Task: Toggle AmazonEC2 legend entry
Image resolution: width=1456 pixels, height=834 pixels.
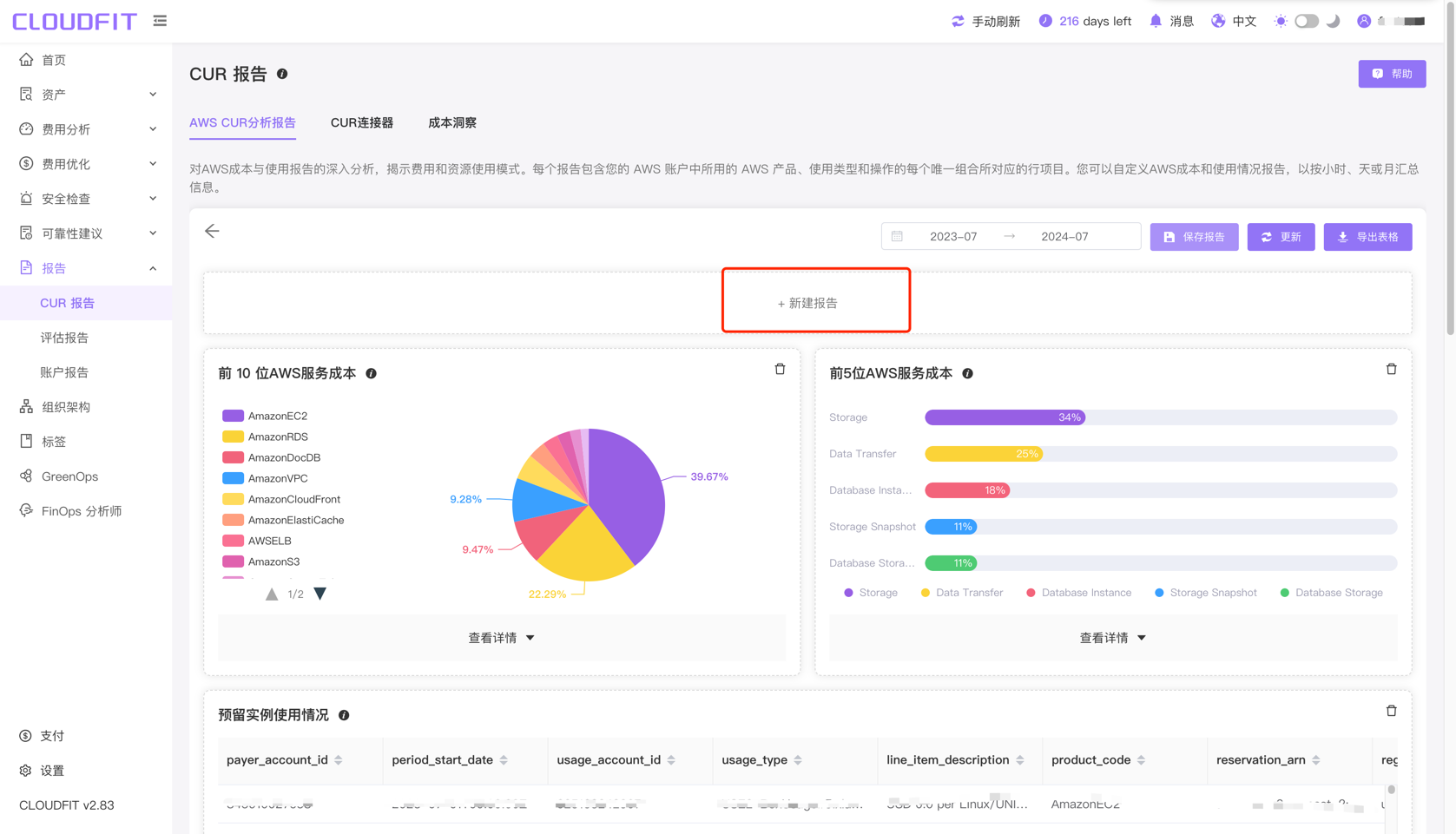Action: click(x=265, y=416)
